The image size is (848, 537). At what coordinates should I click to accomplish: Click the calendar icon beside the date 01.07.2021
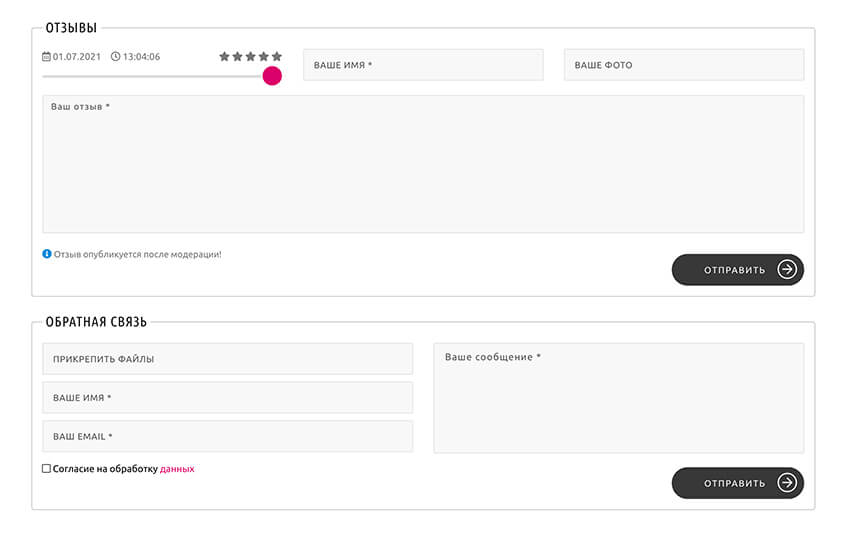47,57
